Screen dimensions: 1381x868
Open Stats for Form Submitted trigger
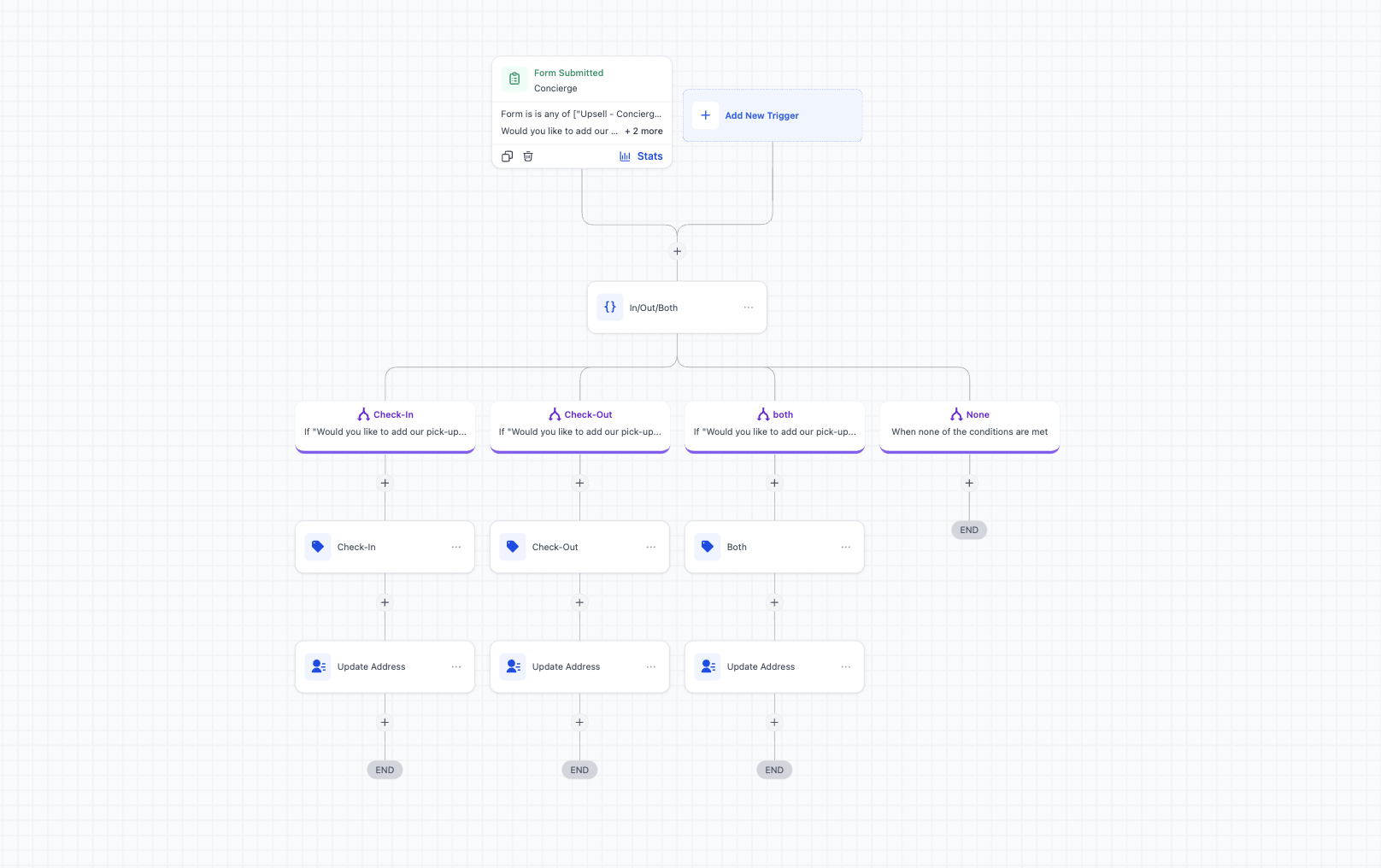[x=641, y=156]
